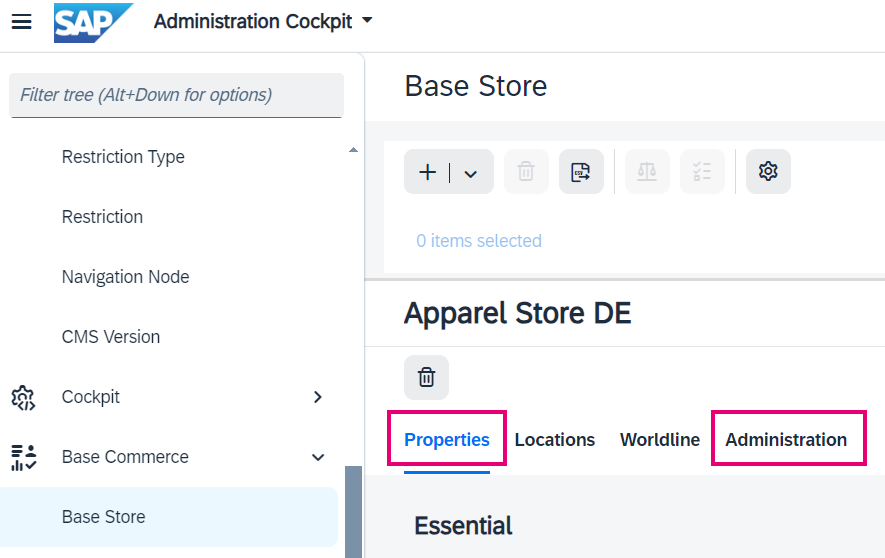Click the Apparel Store DE title
This screenshot has width=885, height=558.
(517, 313)
